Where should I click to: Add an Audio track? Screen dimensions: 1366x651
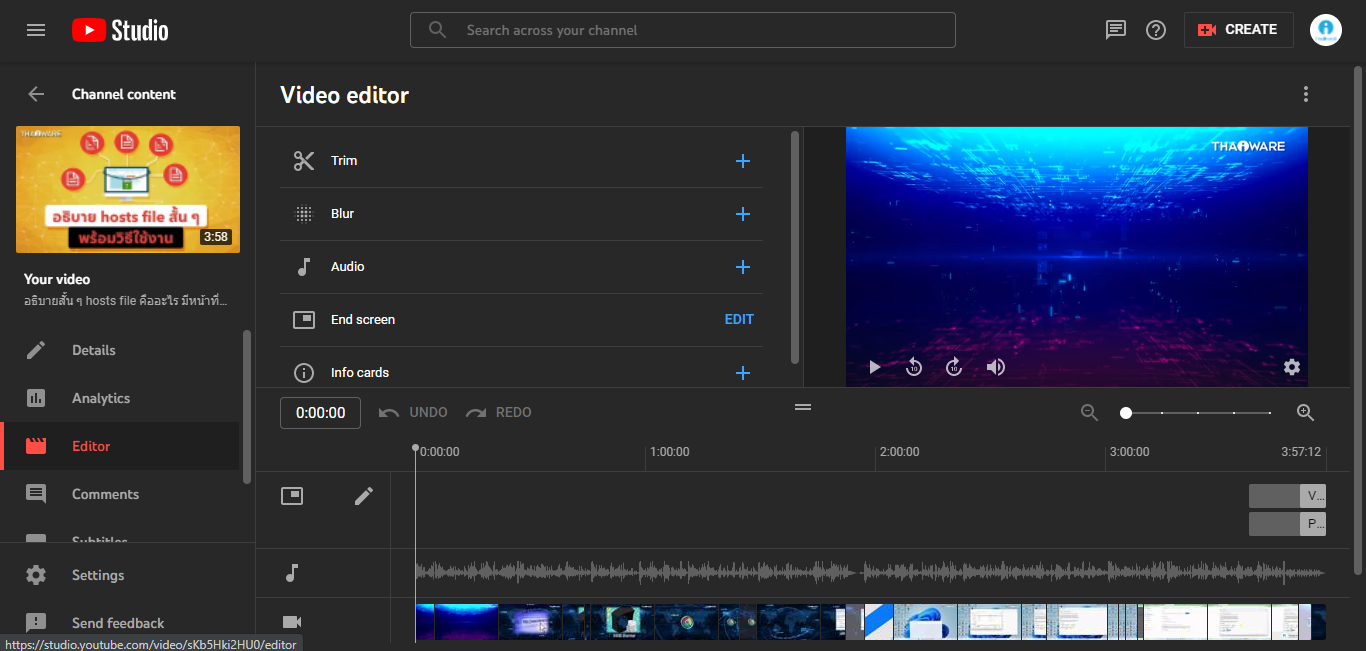click(742, 267)
